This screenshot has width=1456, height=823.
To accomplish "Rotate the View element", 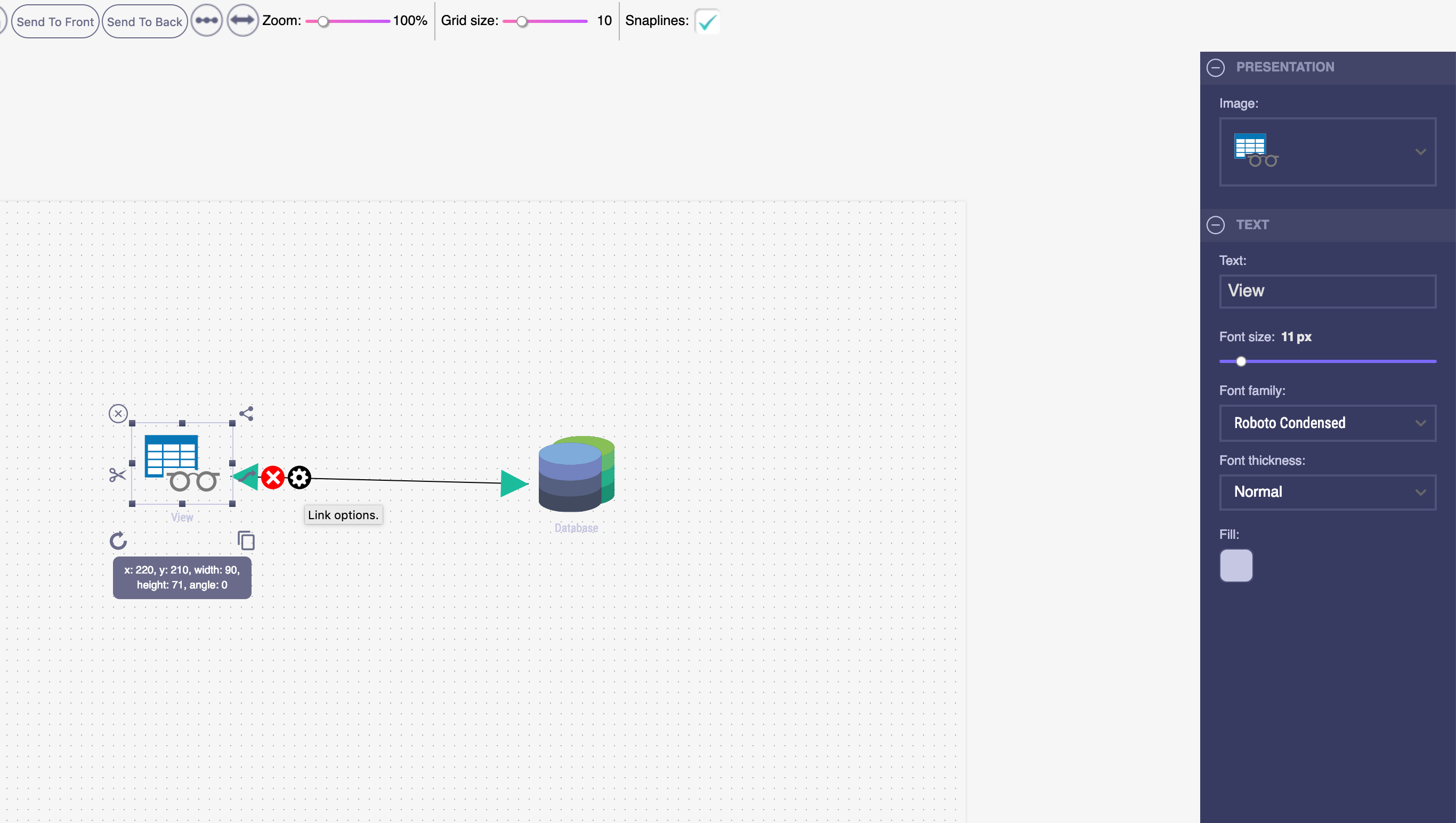I will [118, 540].
